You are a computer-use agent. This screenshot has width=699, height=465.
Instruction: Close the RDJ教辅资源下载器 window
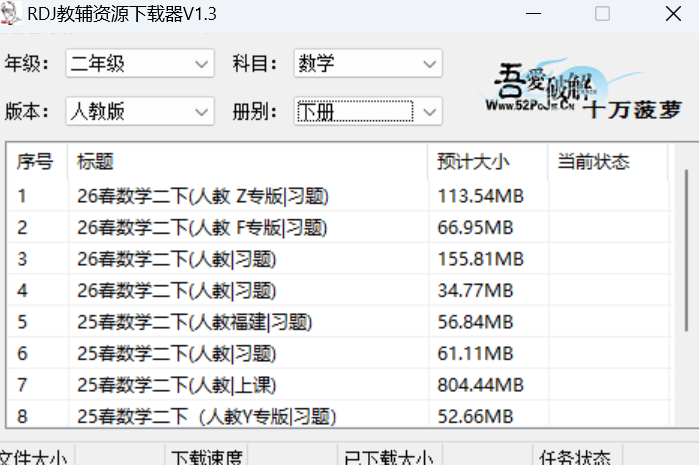[673, 14]
